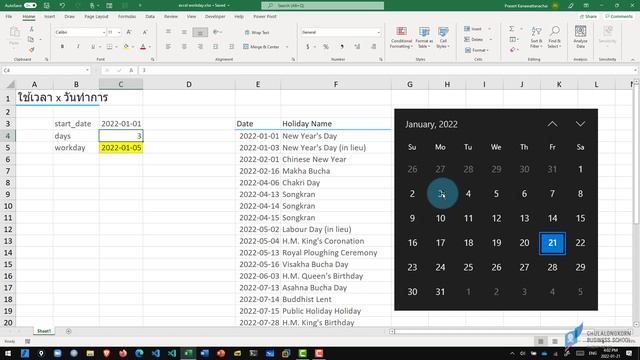Click the Comments button
The image size is (640, 360).
tap(619, 17)
